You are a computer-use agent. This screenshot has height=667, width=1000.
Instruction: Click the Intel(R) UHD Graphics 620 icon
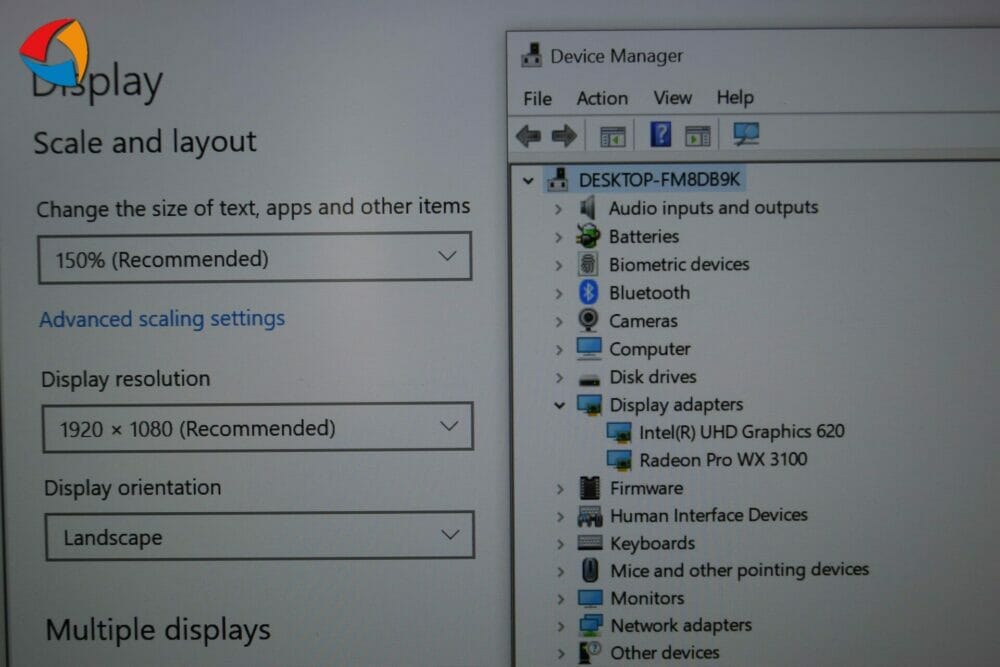click(x=619, y=432)
